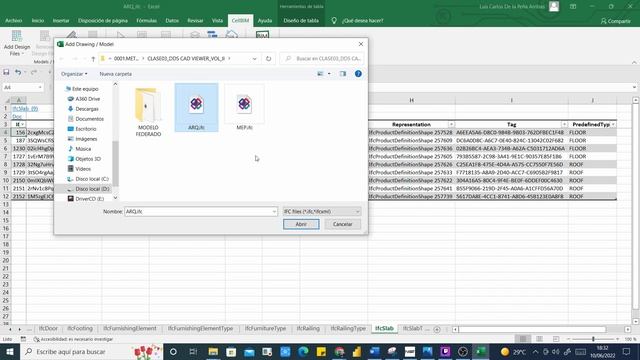Viewport: 640px width, 360px height.
Task: Click the Page Layout view icon in status bar
Action: click(x=539, y=339)
